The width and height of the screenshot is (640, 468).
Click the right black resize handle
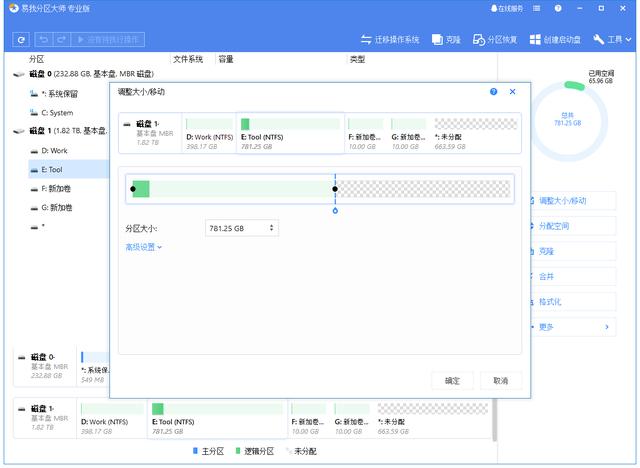[335, 189]
